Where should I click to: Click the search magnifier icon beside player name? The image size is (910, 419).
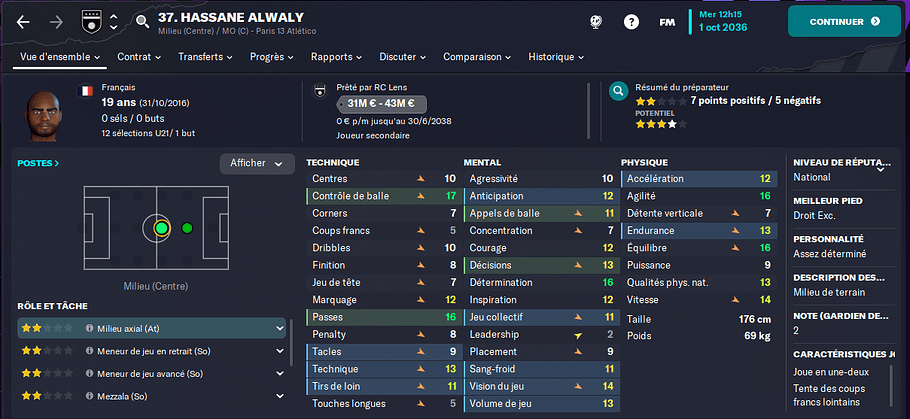(x=142, y=22)
